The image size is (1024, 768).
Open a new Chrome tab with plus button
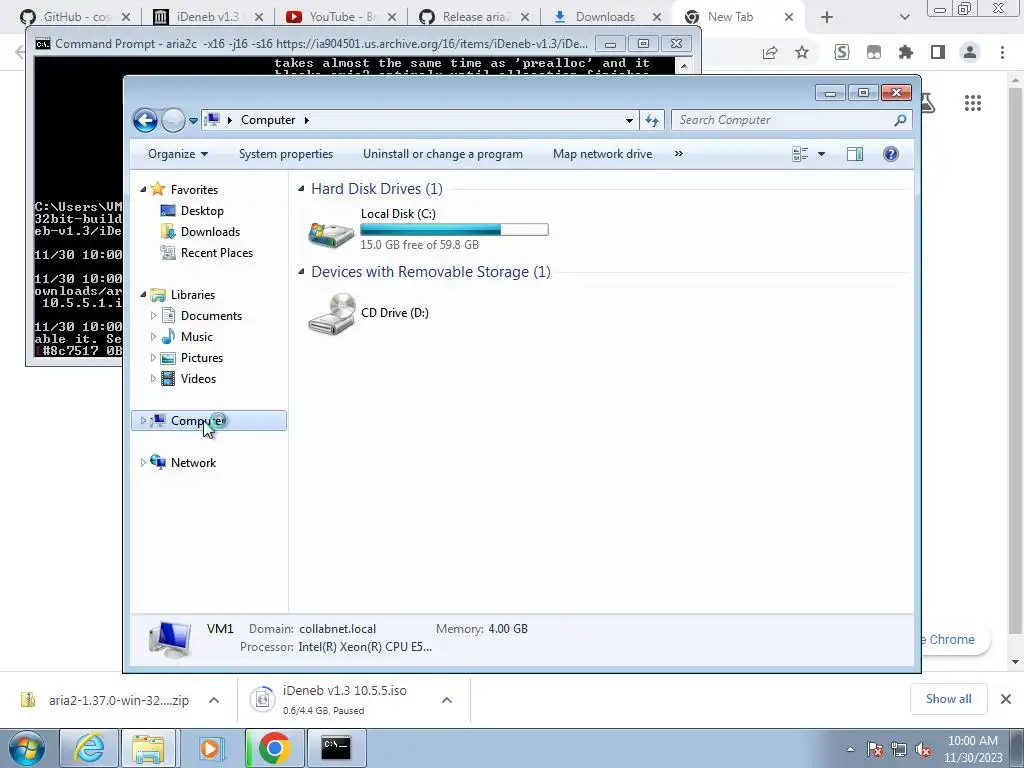pyautogui.click(x=827, y=17)
